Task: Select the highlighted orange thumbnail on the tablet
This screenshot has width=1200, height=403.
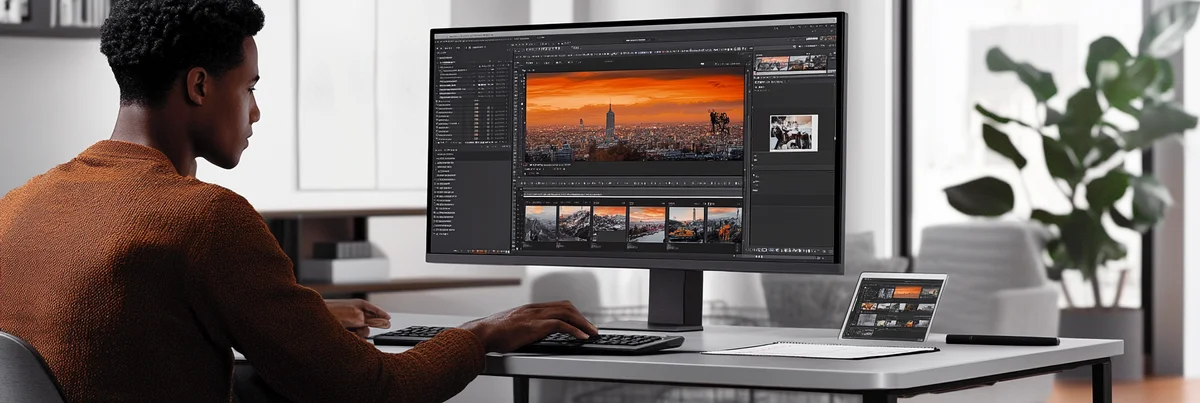Action: tap(907, 292)
